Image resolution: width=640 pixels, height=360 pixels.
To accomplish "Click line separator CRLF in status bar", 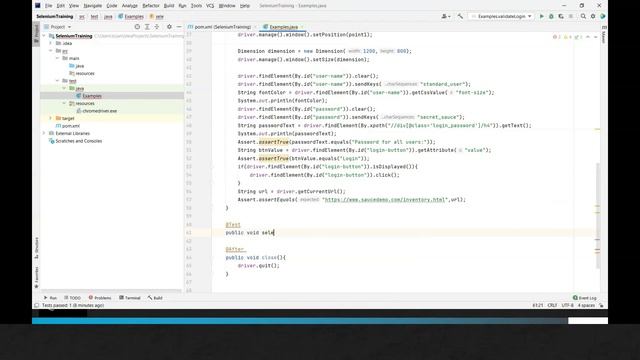I will point(552,305).
